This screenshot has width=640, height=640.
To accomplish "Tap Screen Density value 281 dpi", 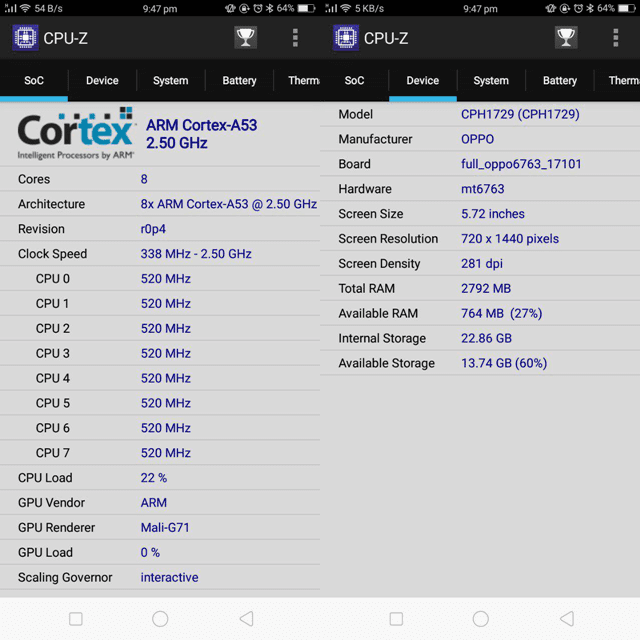I will (482, 264).
